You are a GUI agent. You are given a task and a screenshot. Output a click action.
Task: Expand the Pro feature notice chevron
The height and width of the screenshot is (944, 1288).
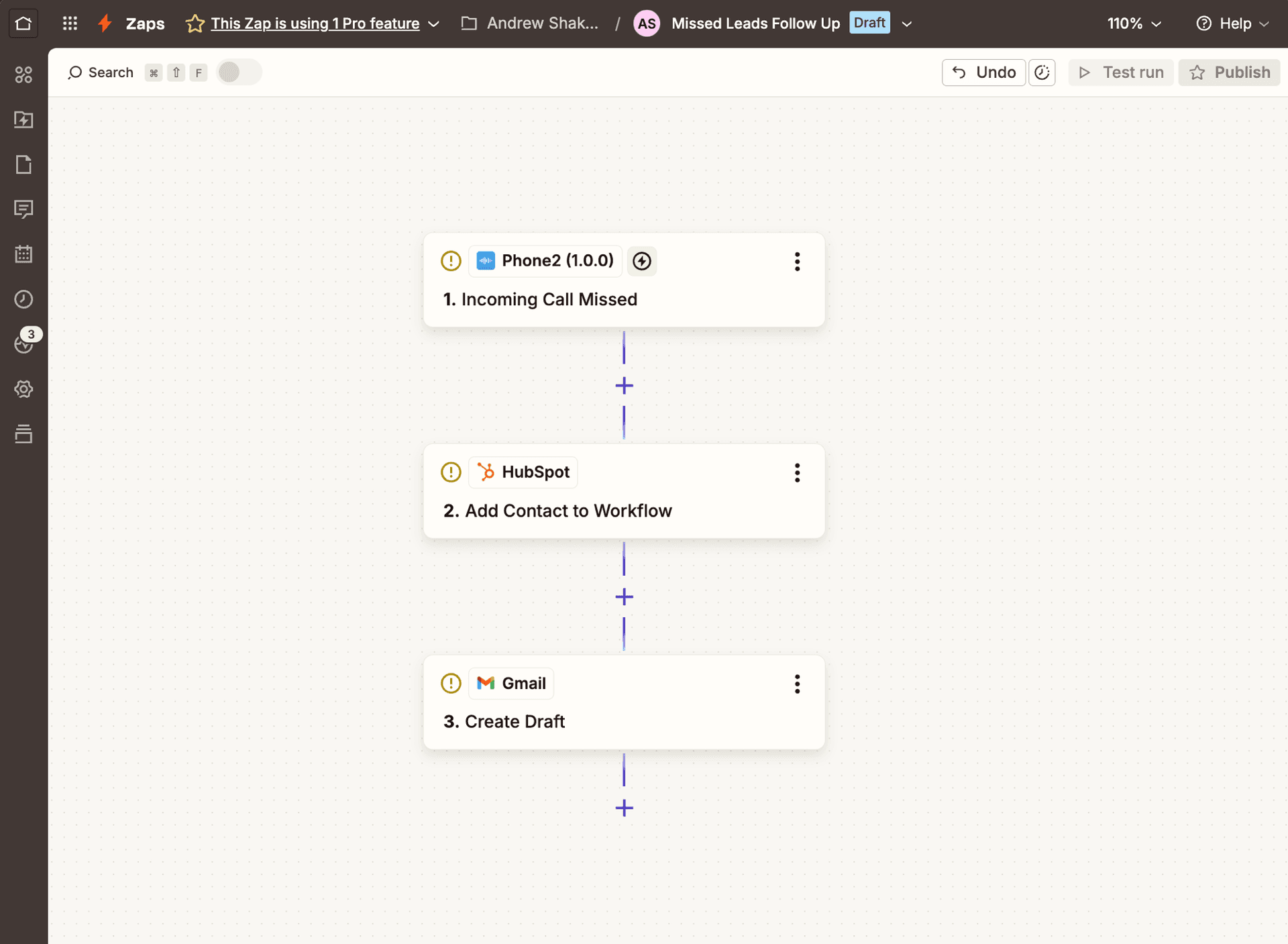click(433, 24)
